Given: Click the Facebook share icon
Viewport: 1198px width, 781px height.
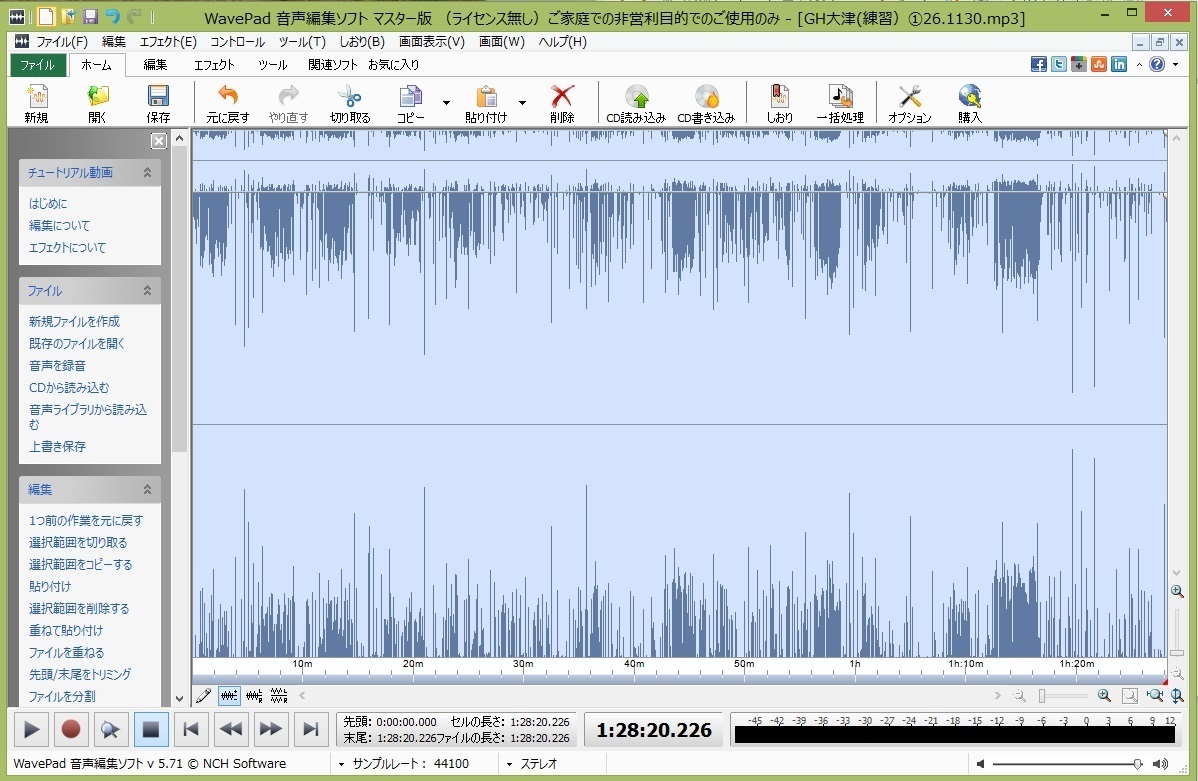Looking at the screenshot, I should [1038, 64].
